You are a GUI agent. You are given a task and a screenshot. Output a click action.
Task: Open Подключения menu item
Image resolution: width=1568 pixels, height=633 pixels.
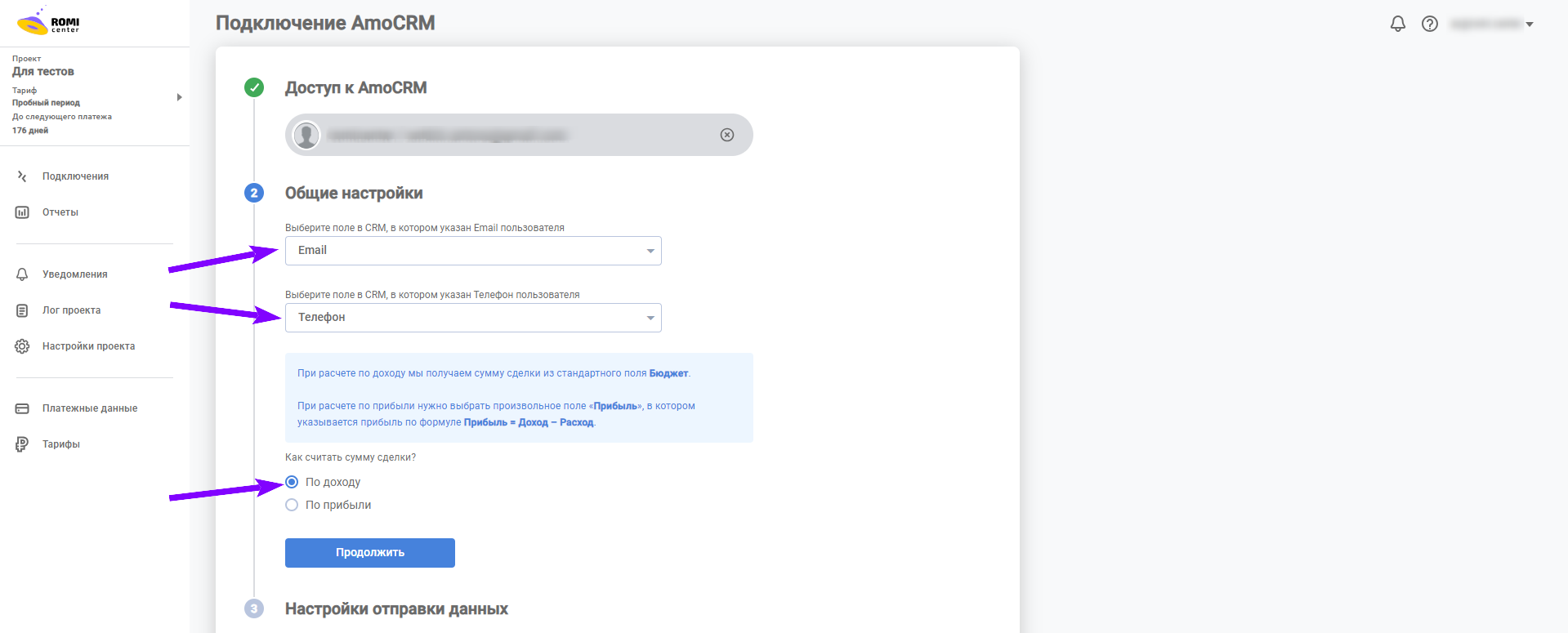(75, 176)
